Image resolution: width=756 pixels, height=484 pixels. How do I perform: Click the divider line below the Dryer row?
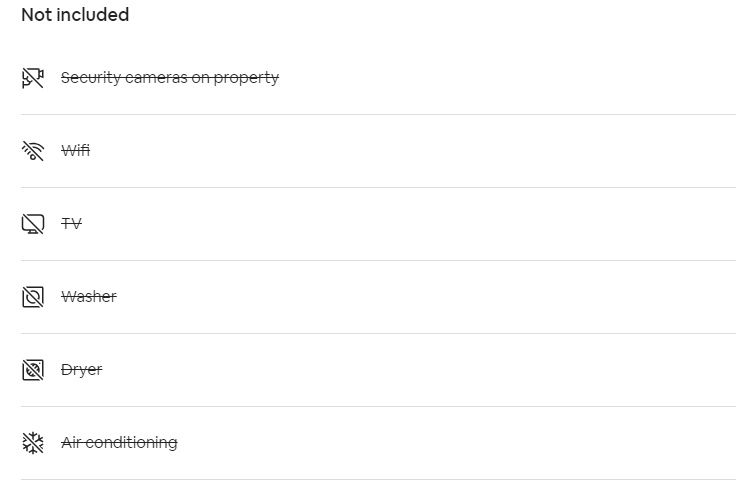coord(378,406)
